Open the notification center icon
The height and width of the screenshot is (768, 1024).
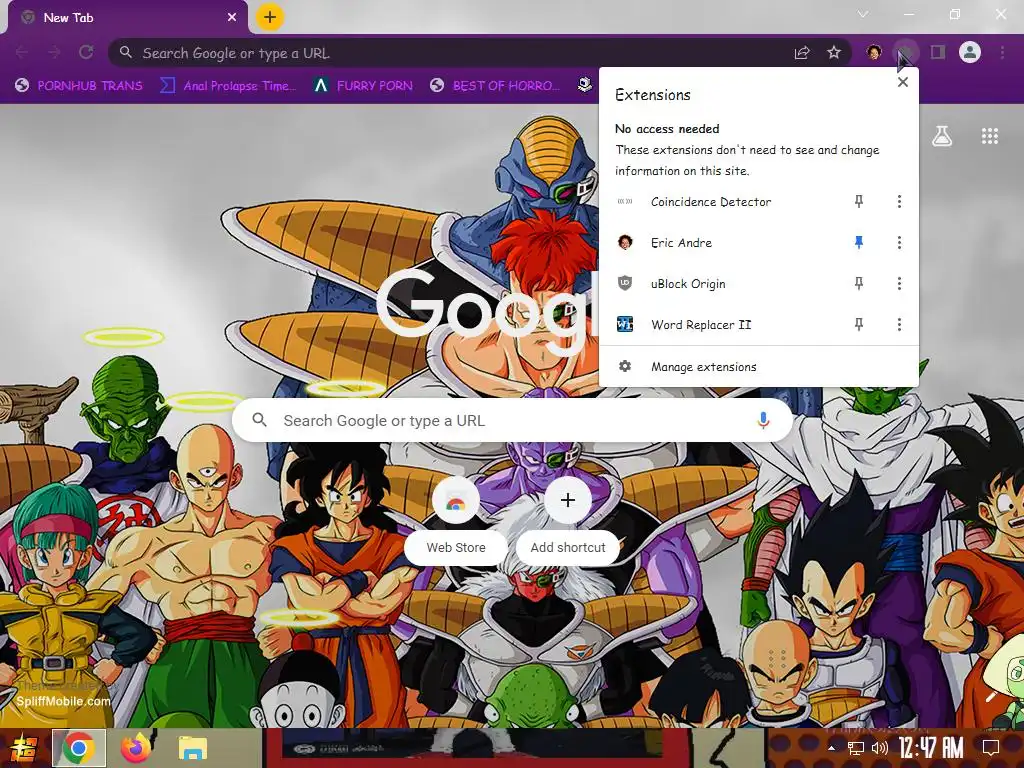click(x=991, y=748)
